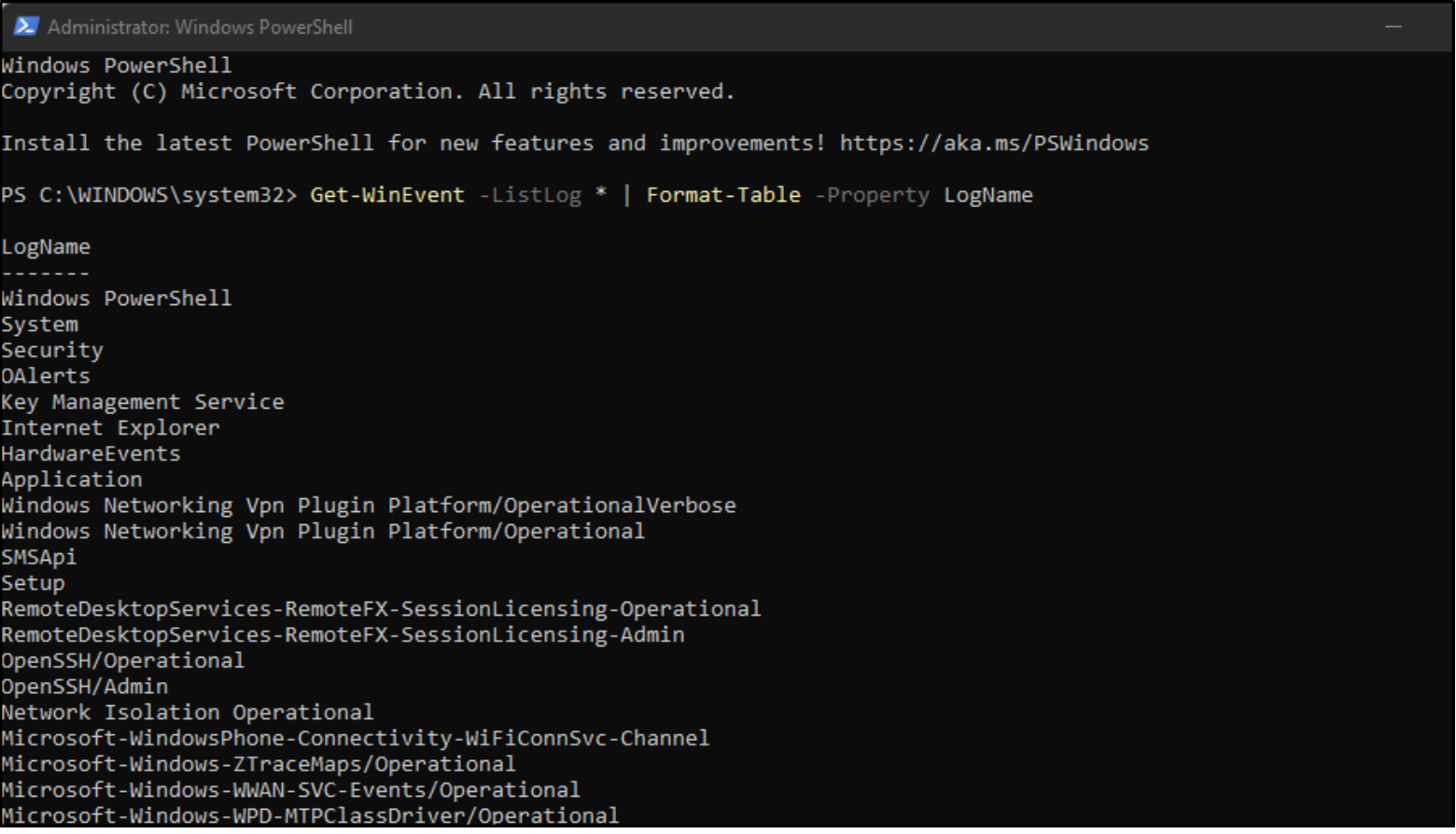Click the -Property parameter text
Viewport: 1456px width, 834px height.
[873, 195]
